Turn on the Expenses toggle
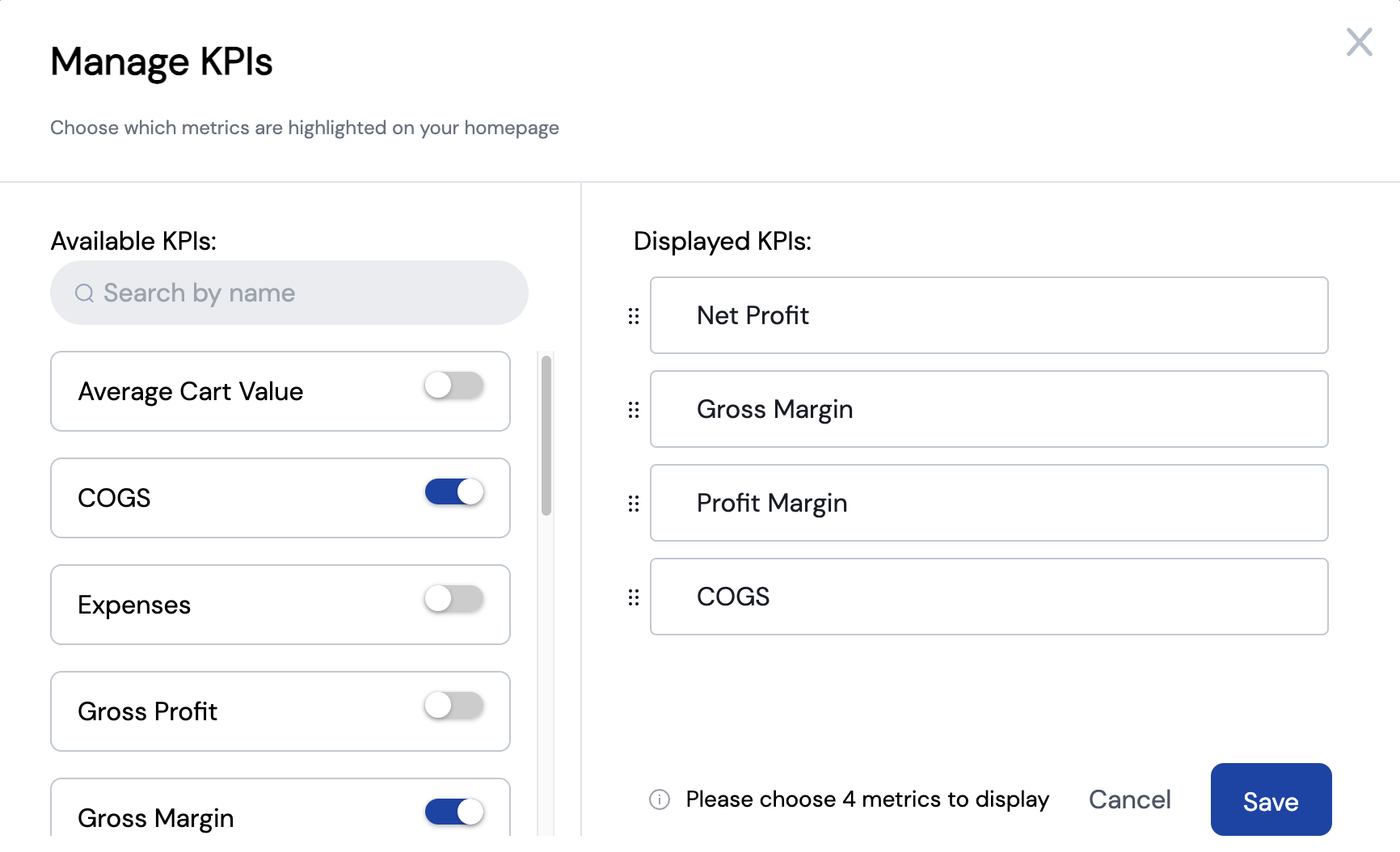The width and height of the screenshot is (1400, 852). [x=454, y=599]
